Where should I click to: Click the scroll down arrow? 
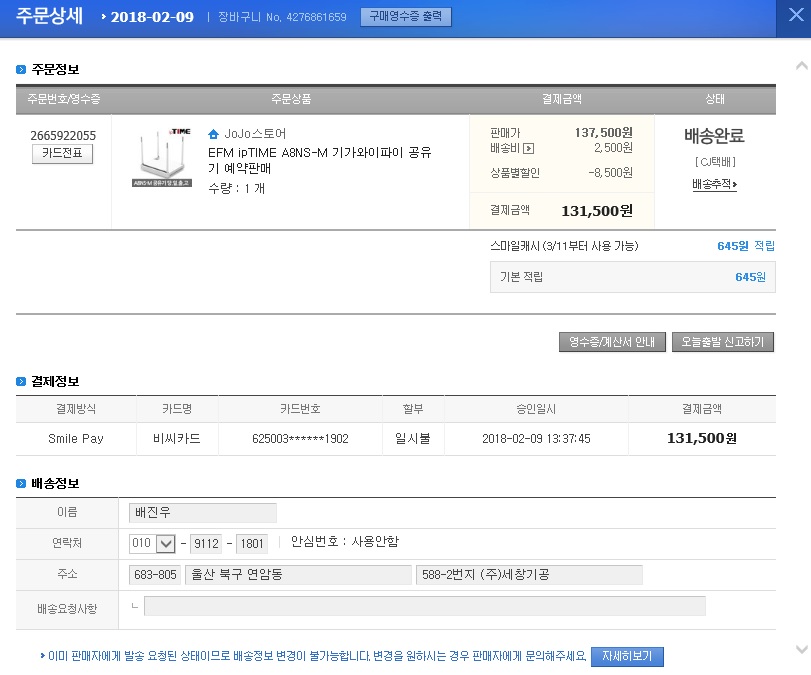801,649
